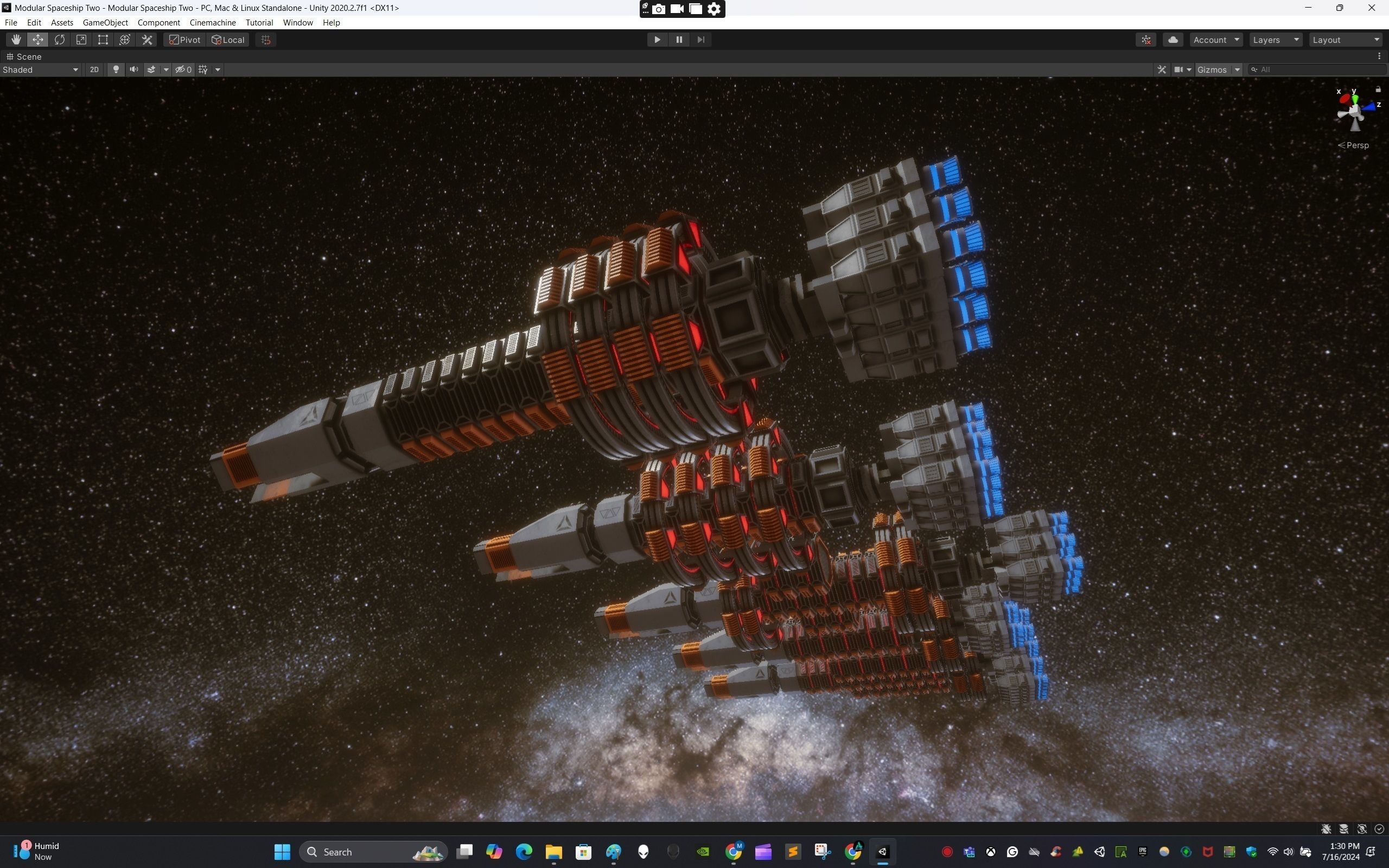Viewport: 1389px width, 868px height.
Task: Select the Hand (pan) tool
Action: (x=16, y=40)
